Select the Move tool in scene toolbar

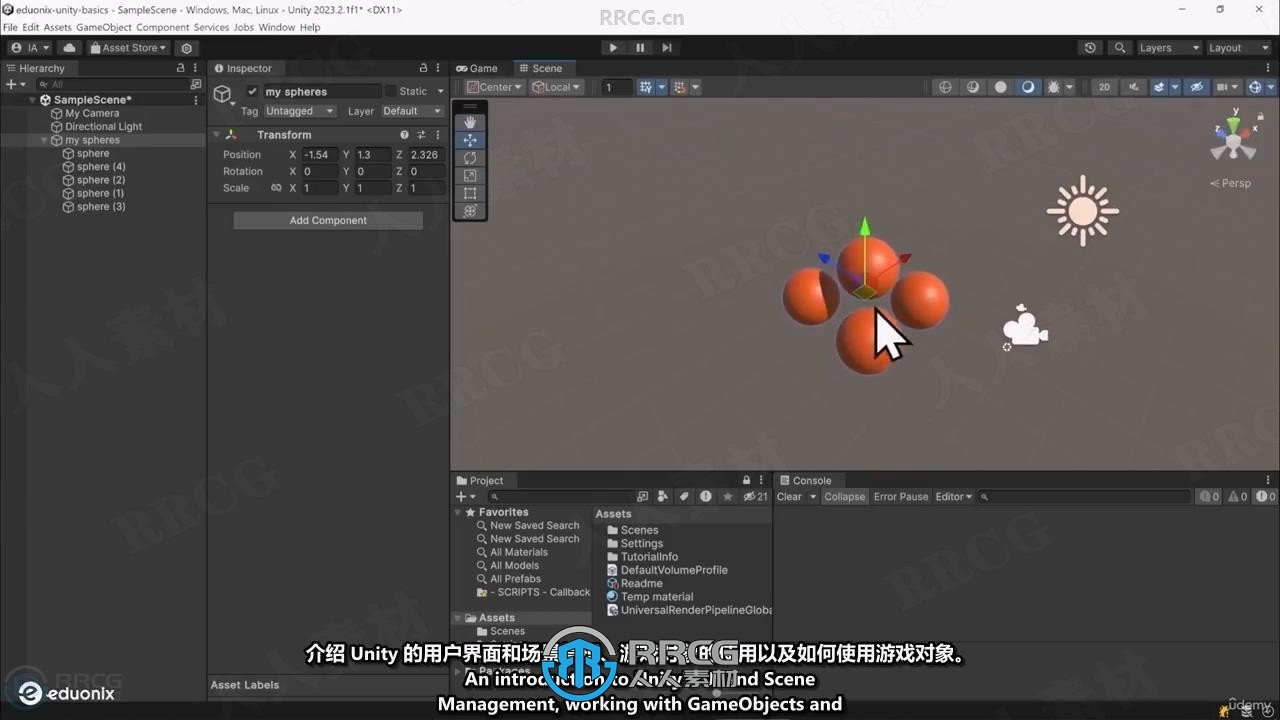click(470, 140)
